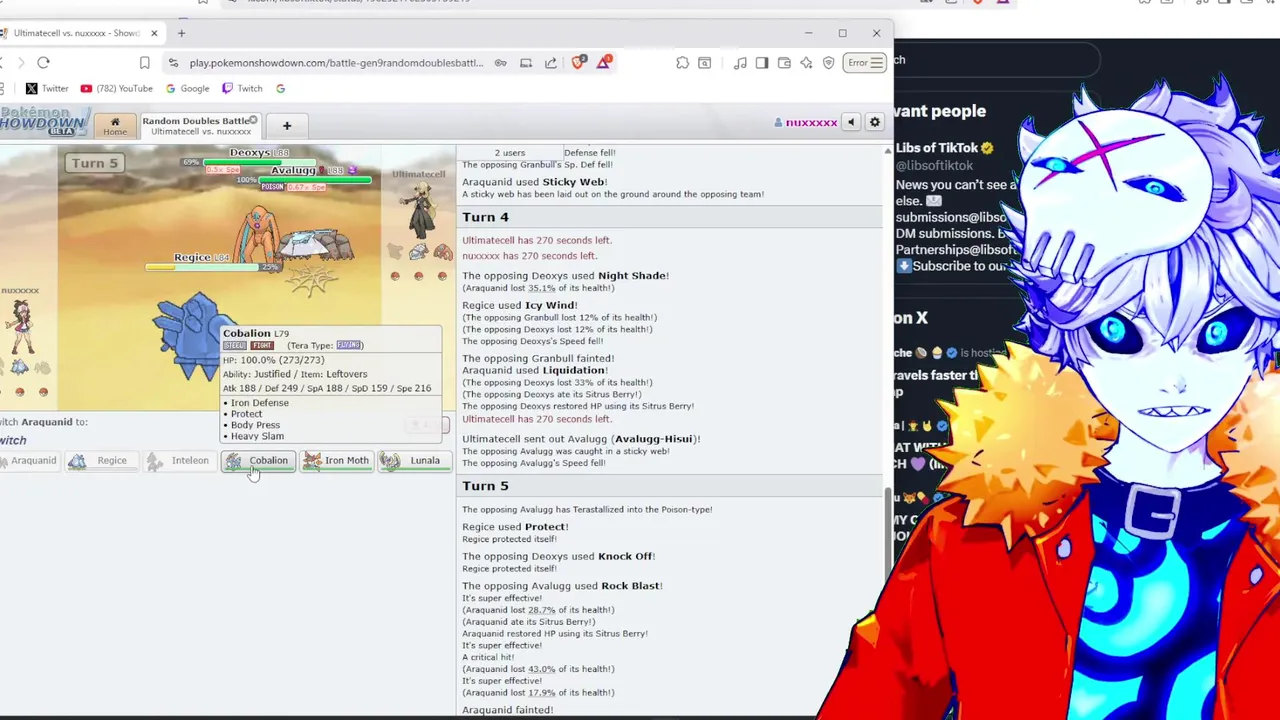The height and width of the screenshot is (720, 1280).
Task: Click the nuxxxxx trainer avatar
Action: pyautogui.click(x=19, y=327)
